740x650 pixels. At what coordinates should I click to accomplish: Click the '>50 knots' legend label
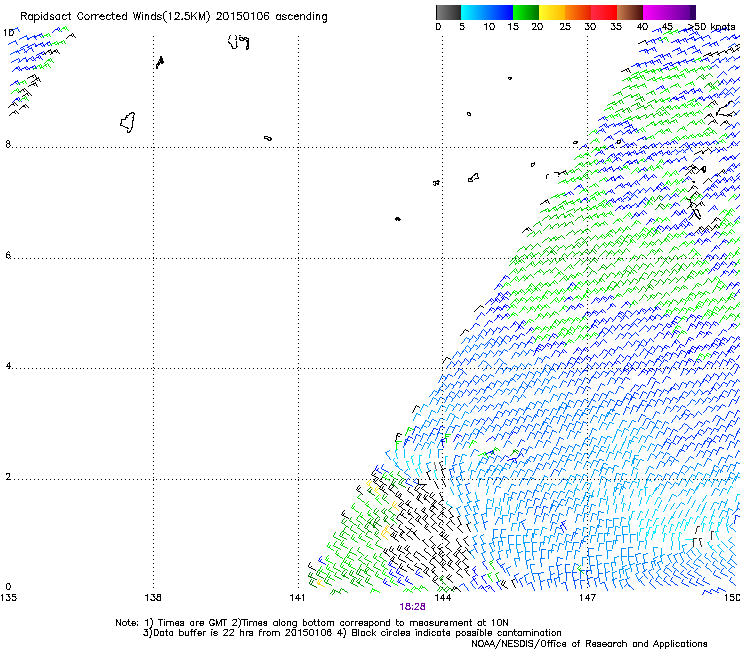(x=711, y=27)
